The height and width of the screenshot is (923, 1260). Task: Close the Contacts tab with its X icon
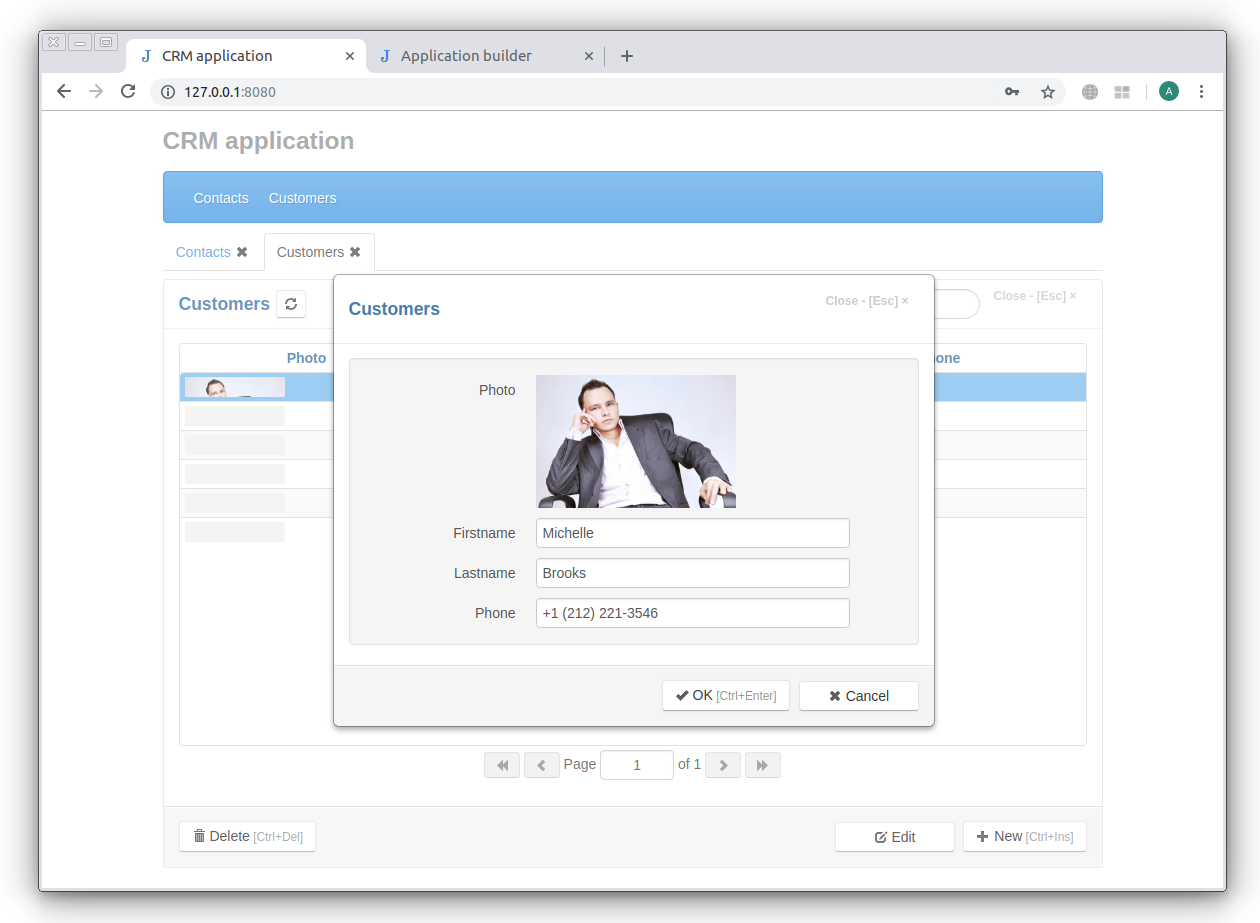[242, 252]
